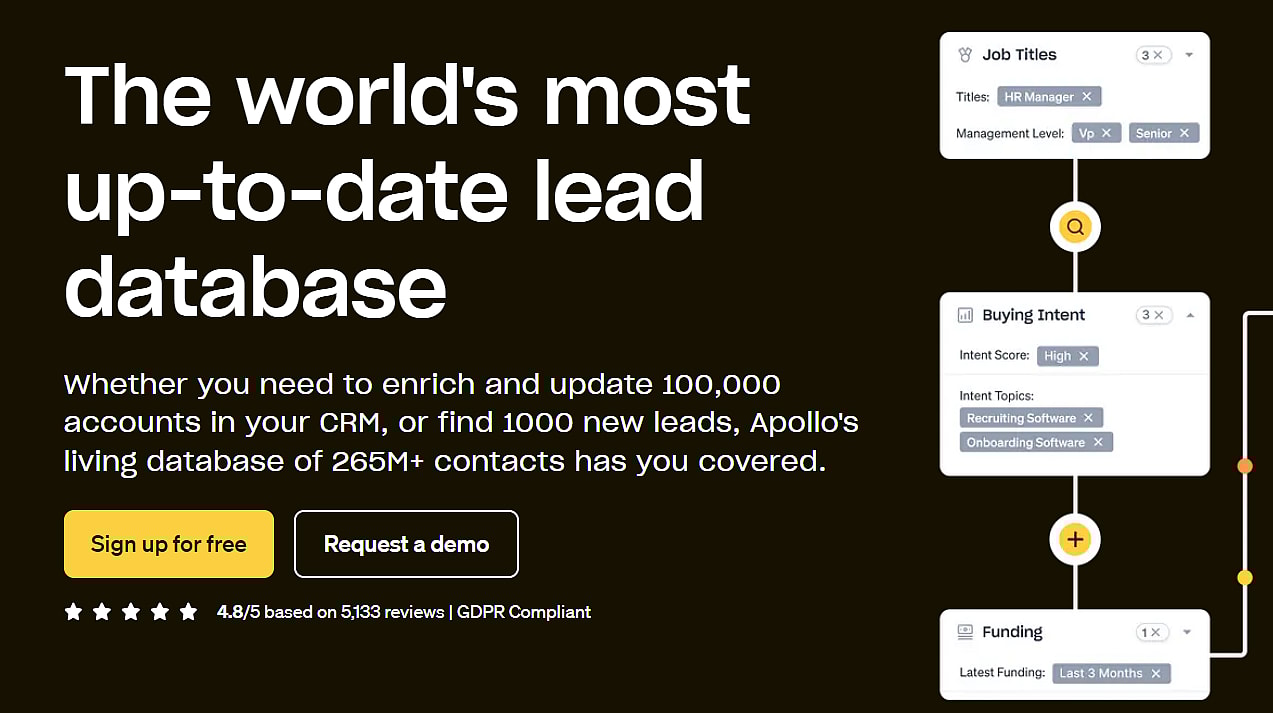Expand the Funding panel dropdown arrow
The width and height of the screenshot is (1273, 713).
point(1187,632)
